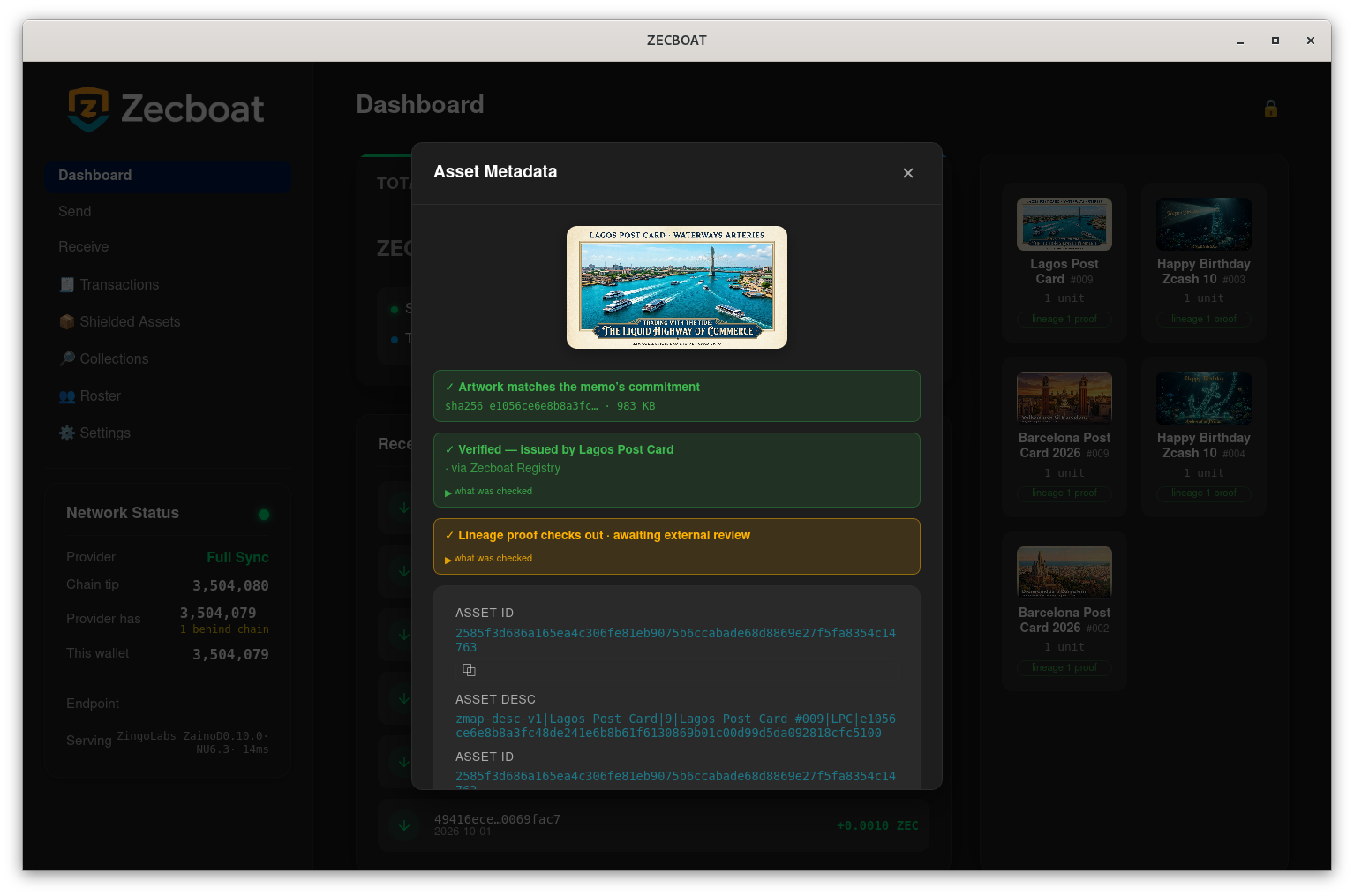Click the +0.0010 ZEC amount
The width and height of the screenshot is (1354, 896).
pyautogui.click(x=877, y=825)
